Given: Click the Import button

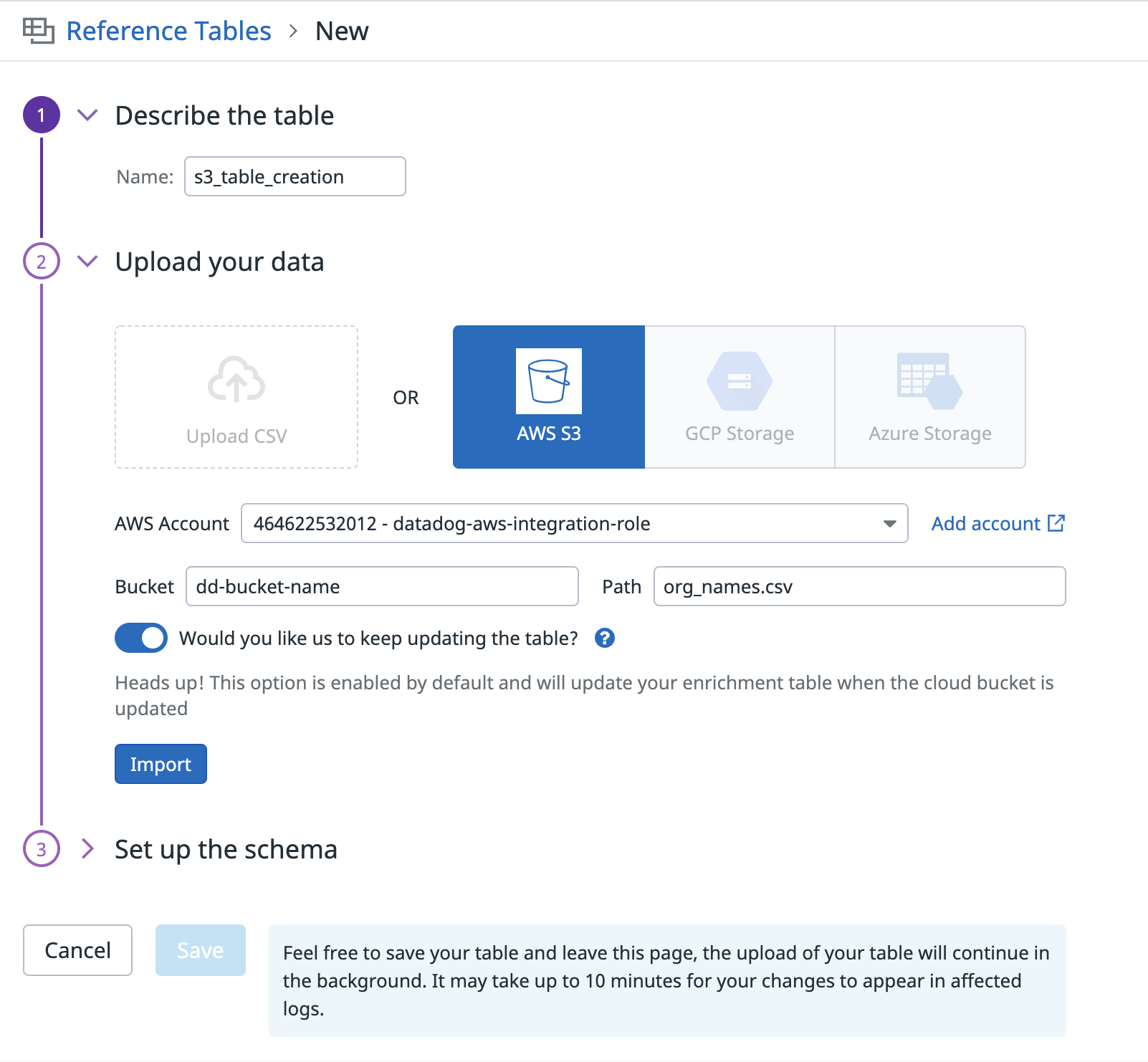Looking at the screenshot, I should coord(161,764).
